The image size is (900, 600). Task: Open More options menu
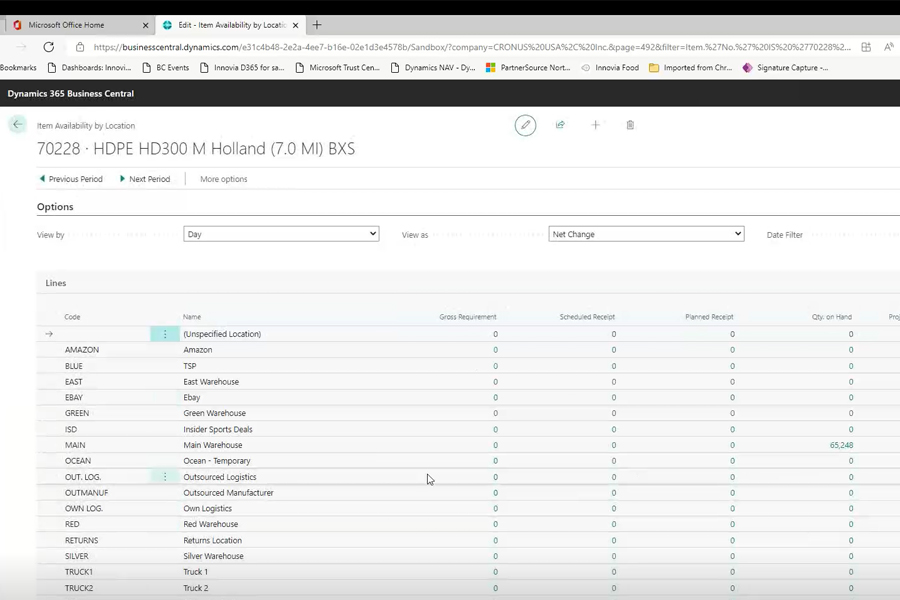coord(224,179)
